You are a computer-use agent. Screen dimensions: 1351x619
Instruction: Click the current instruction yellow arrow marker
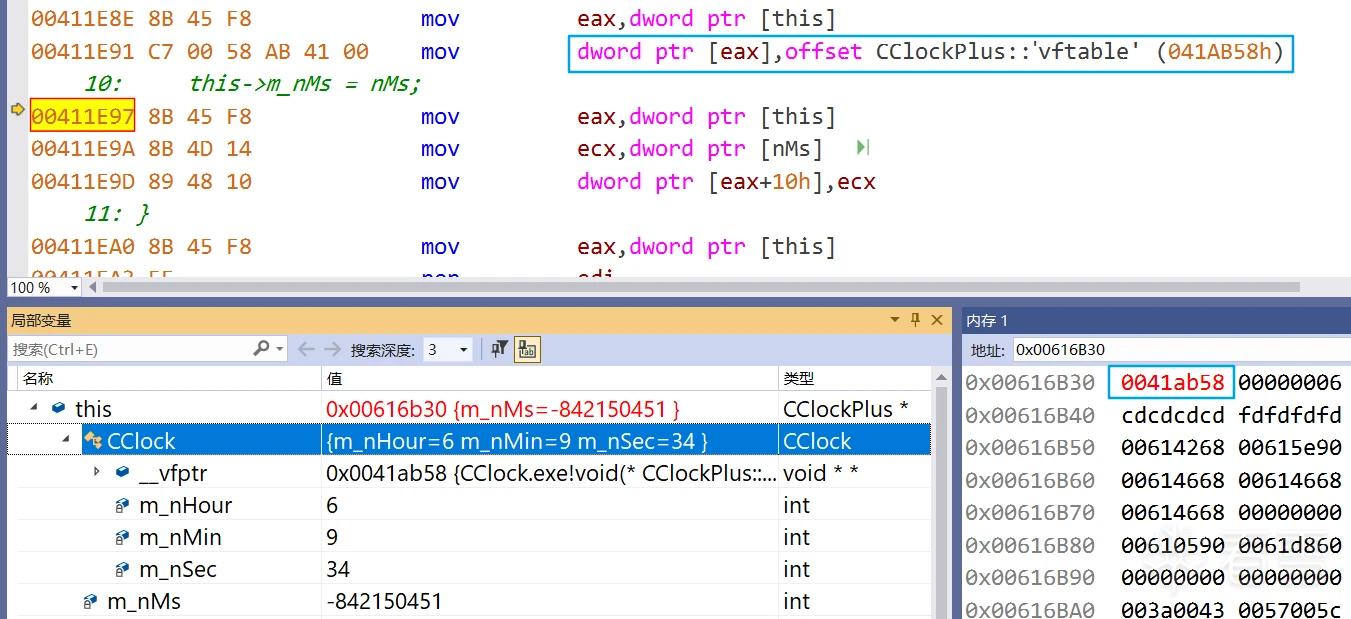click(x=17, y=110)
